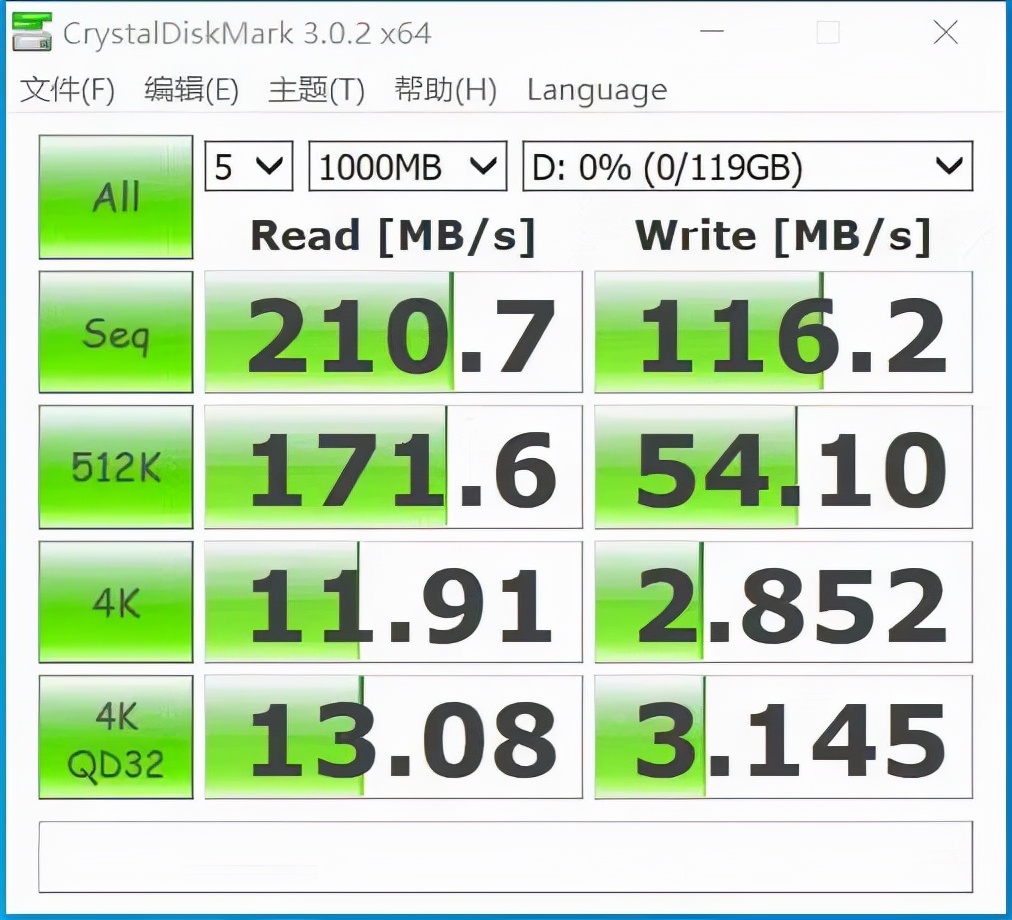Viewport: 1012px width, 920px height.
Task: Start the 4K random test
Action: click(115, 602)
